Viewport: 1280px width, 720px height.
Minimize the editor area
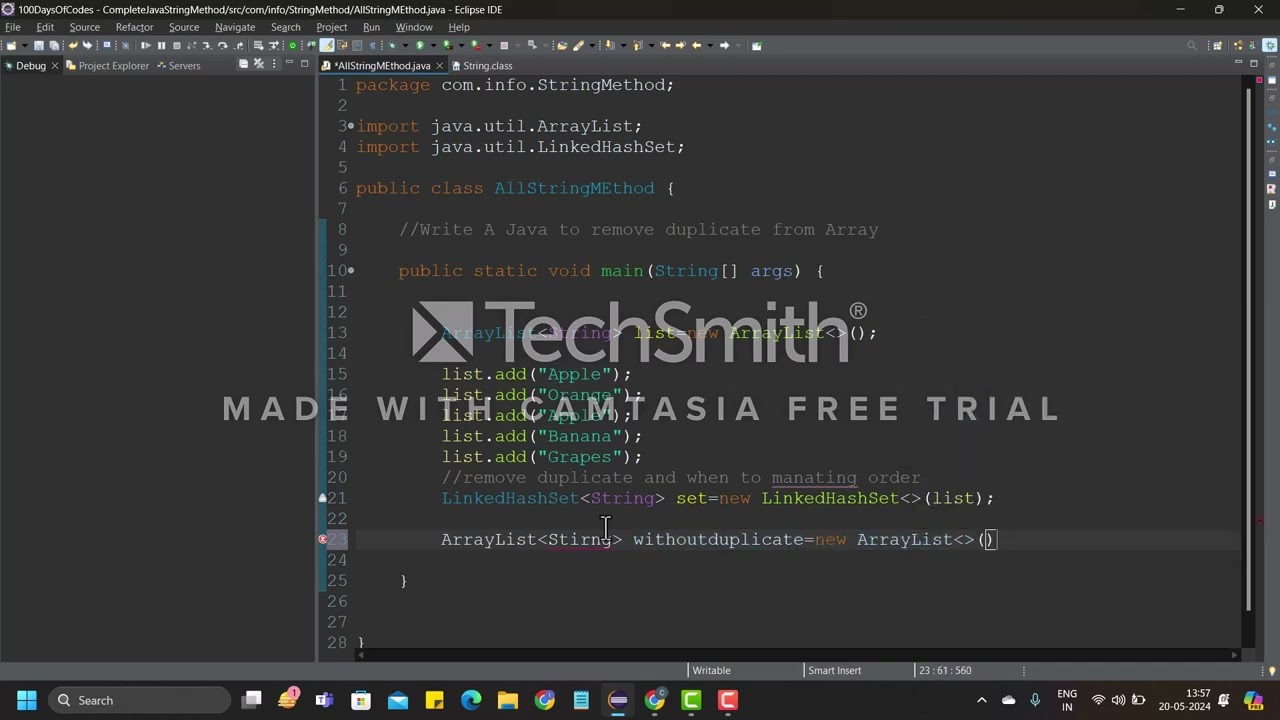[1238, 63]
